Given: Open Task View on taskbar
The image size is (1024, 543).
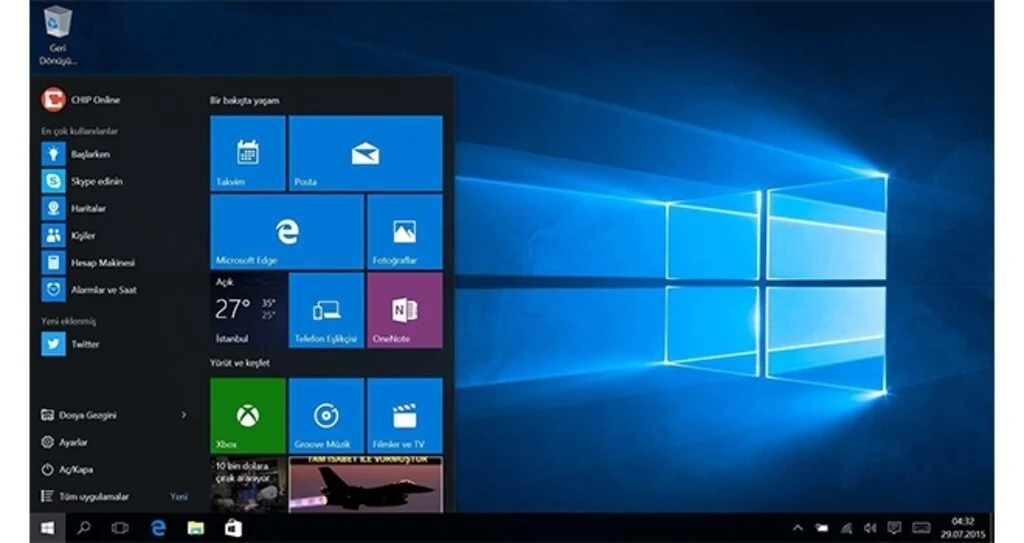Looking at the screenshot, I should (x=120, y=528).
